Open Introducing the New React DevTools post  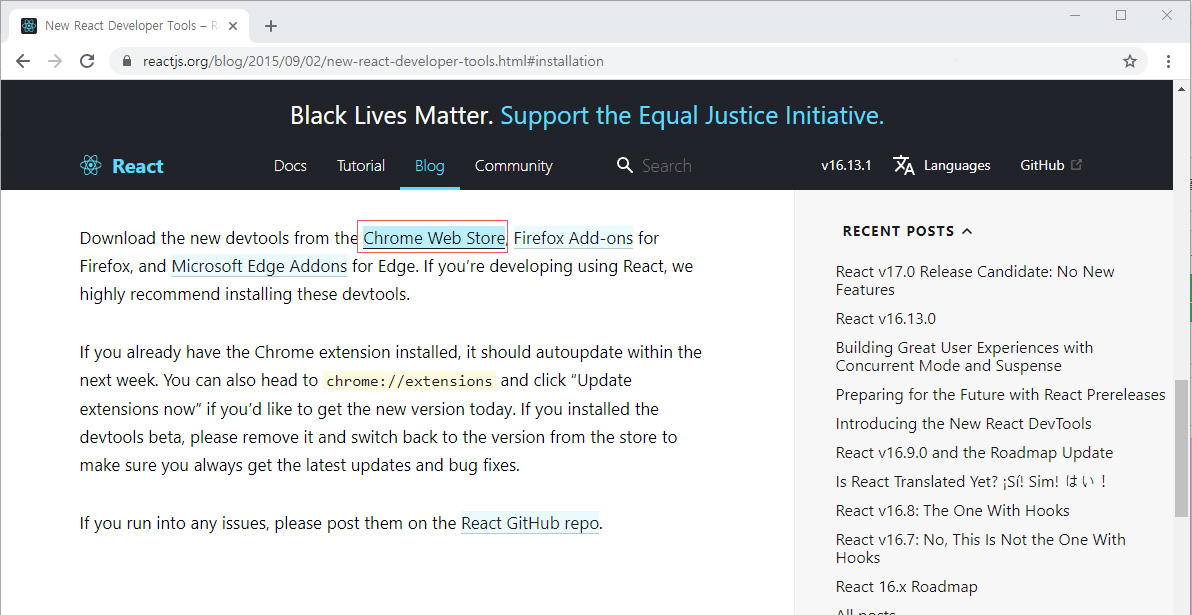pyautogui.click(x=963, y=423)
